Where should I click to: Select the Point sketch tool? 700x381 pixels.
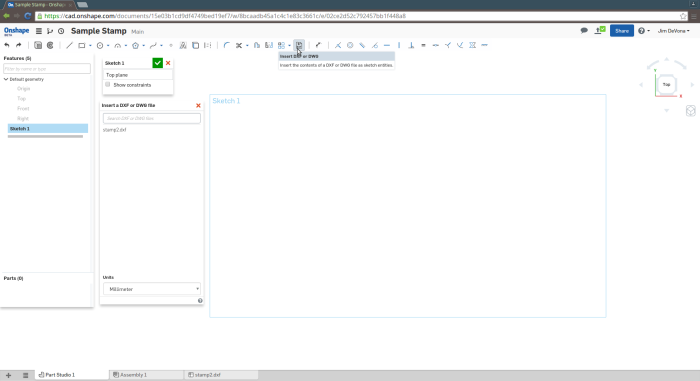[171, 45]
